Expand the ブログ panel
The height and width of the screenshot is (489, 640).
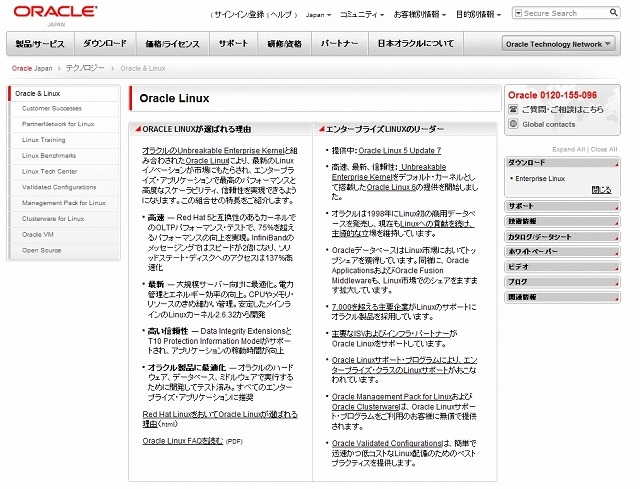[x=562, y=282]
